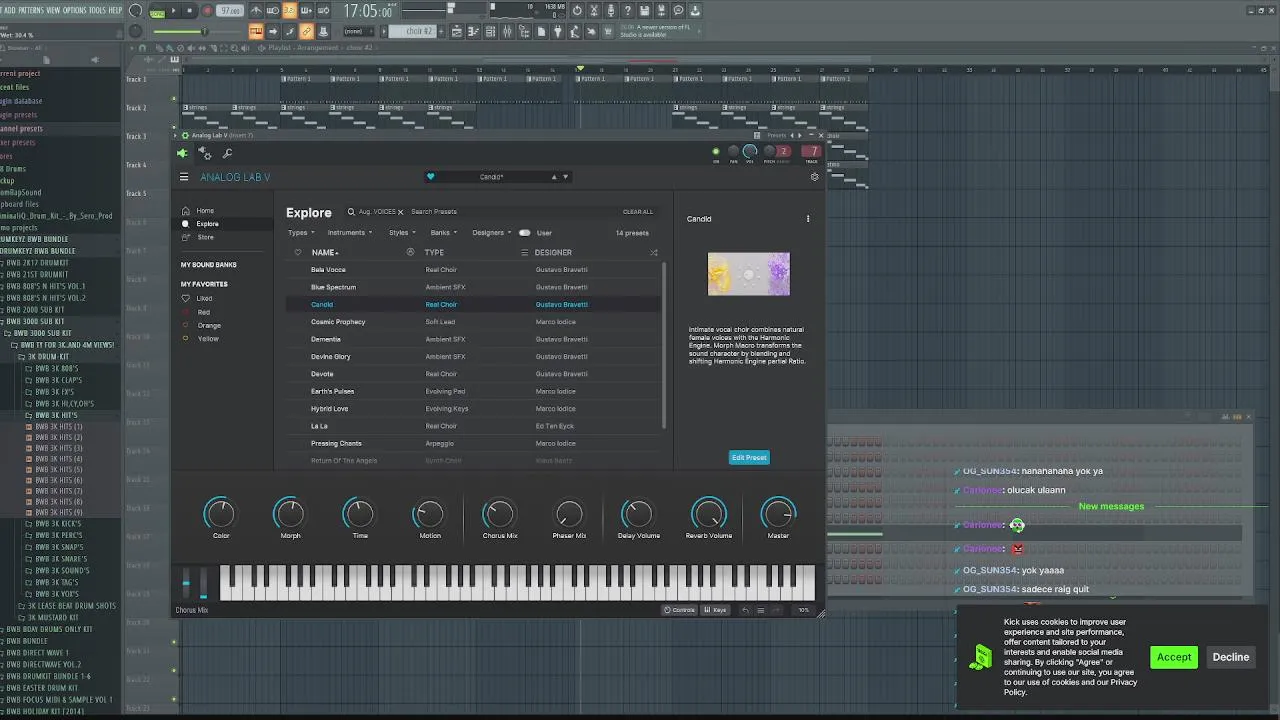
Task: Click the Reverb Volume knob
Action: pos(709,514)
